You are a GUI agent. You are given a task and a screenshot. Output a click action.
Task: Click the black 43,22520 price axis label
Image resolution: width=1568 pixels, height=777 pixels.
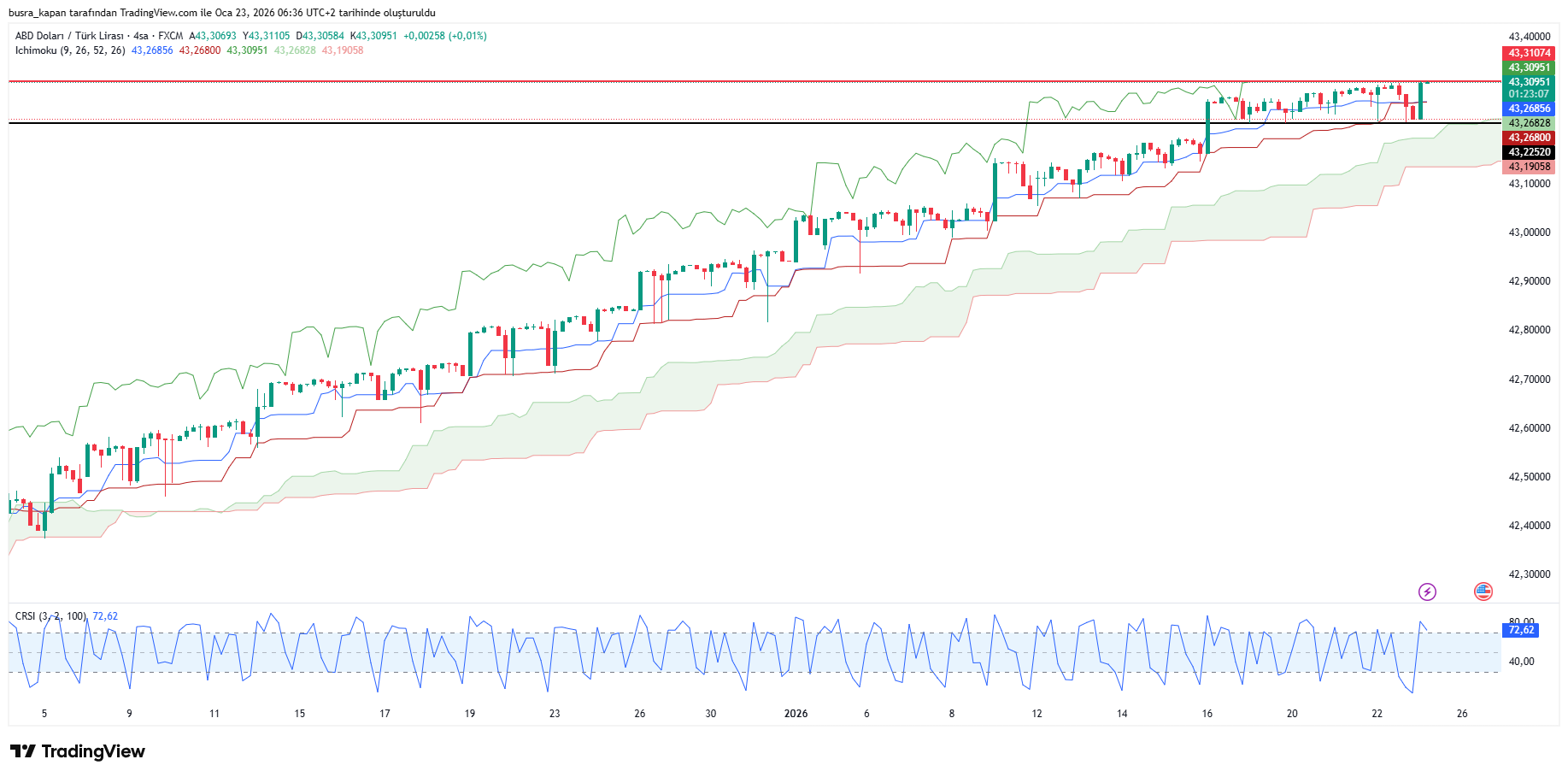click(1529, 152)
